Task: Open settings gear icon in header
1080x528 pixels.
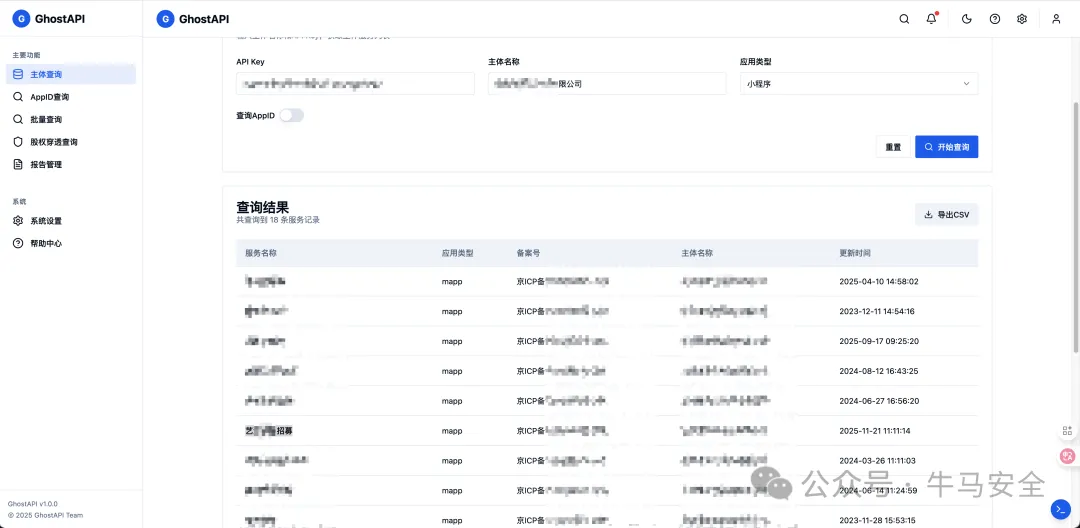Action: (x=1022, y=19)
